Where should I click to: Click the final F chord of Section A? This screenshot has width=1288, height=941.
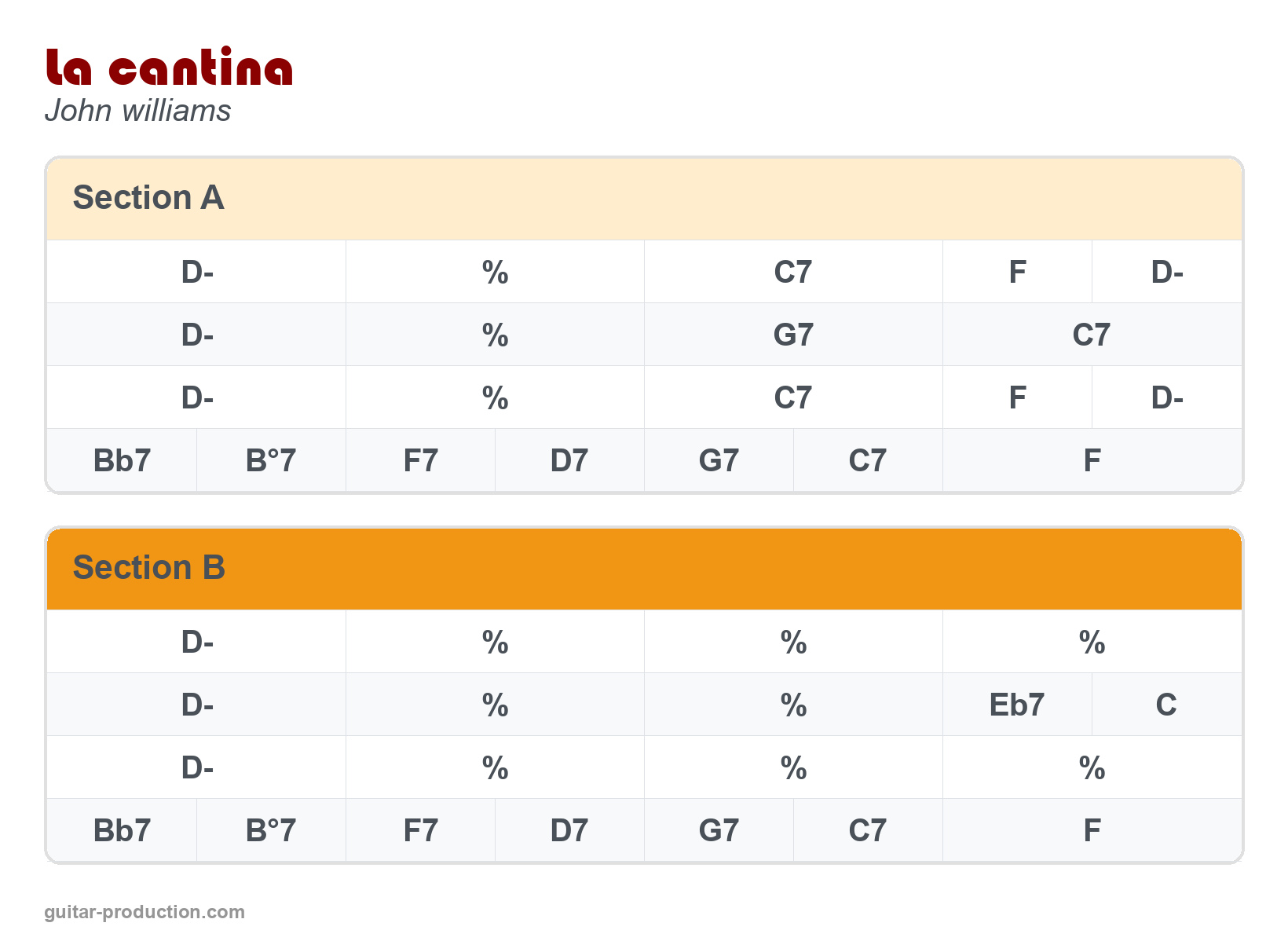click(x=1092, y=460)
